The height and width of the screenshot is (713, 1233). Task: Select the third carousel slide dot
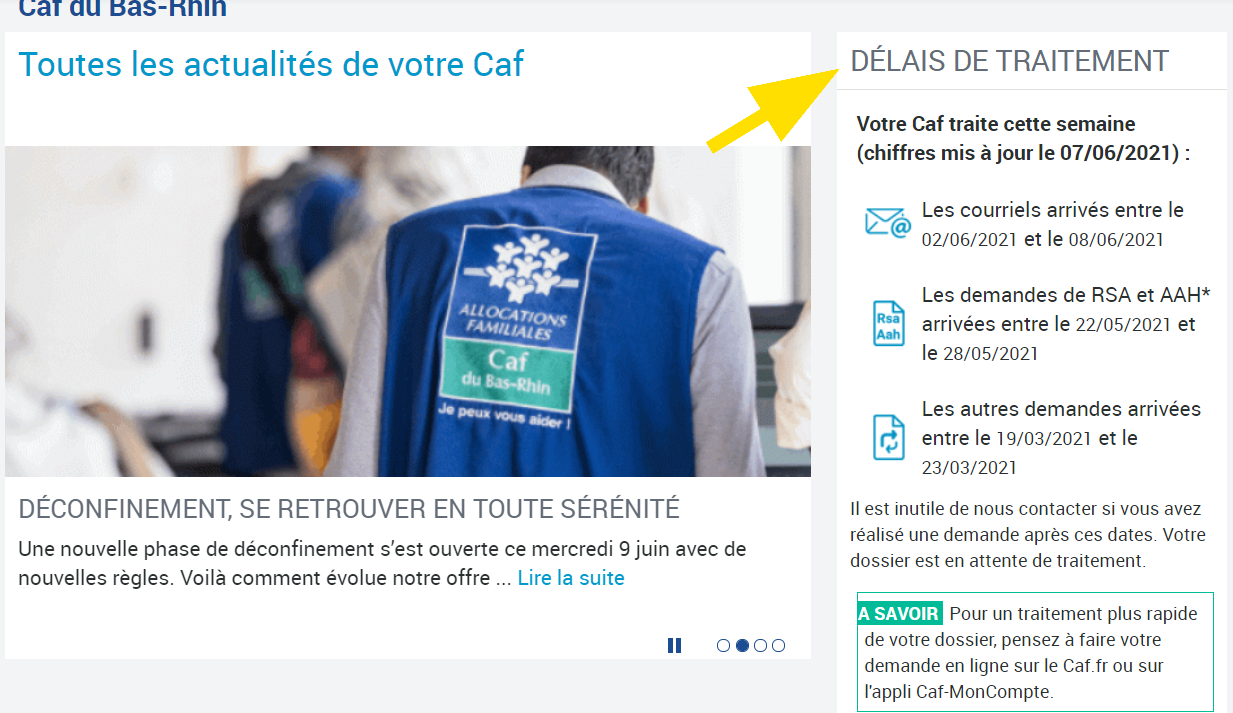pos(760,646)
